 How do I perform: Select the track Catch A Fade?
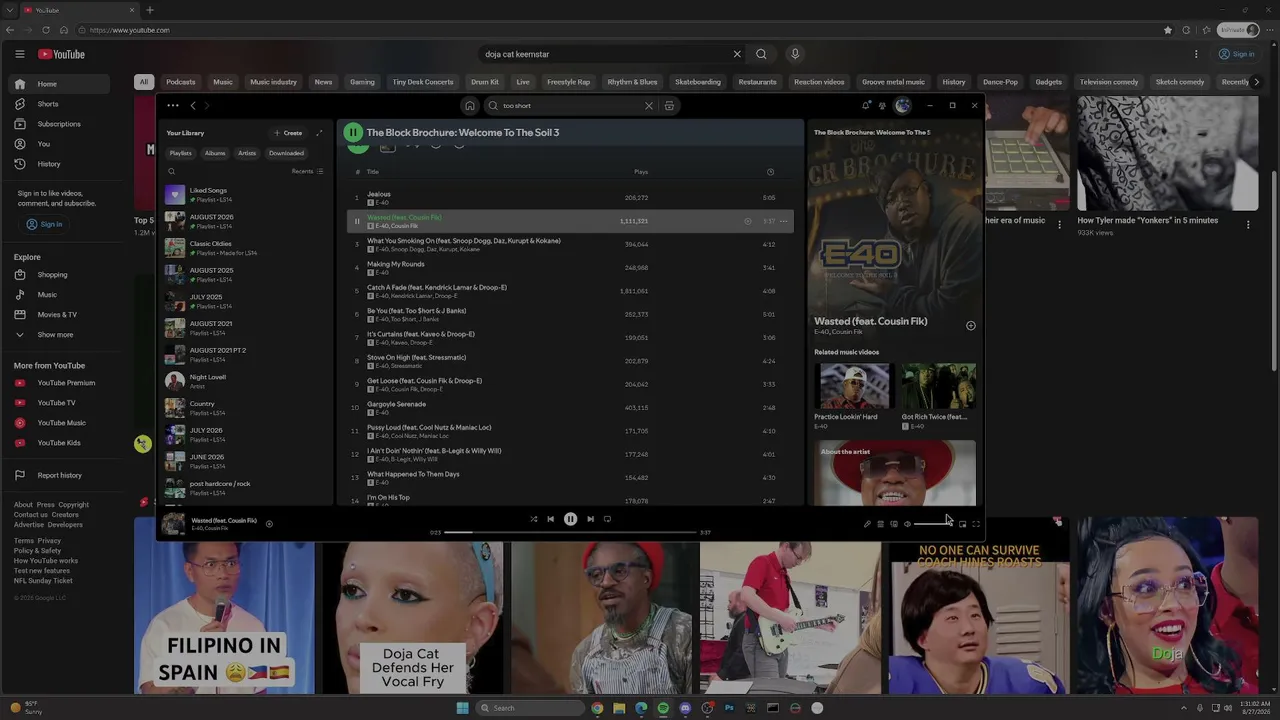pos(570,291)
